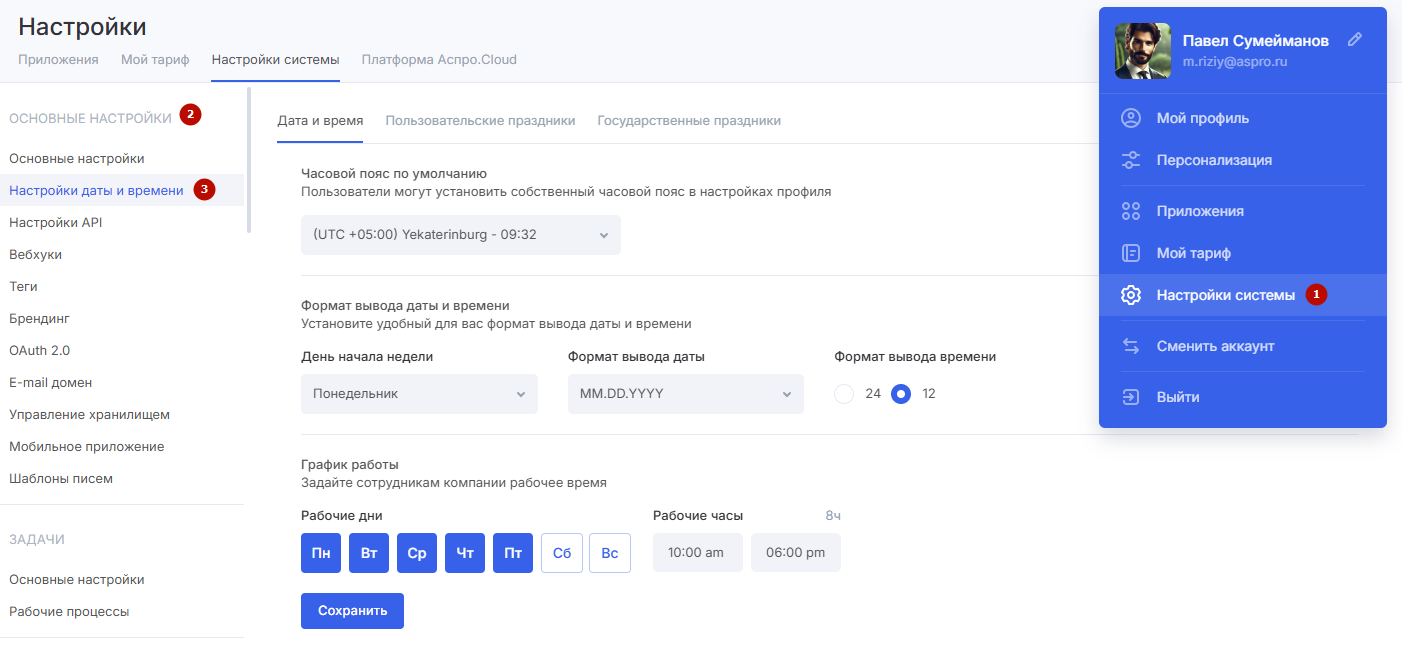Viewport: 1402px width, 648px height.
Task: Open Настройки API in the sidebar
Action: point(56,222)
